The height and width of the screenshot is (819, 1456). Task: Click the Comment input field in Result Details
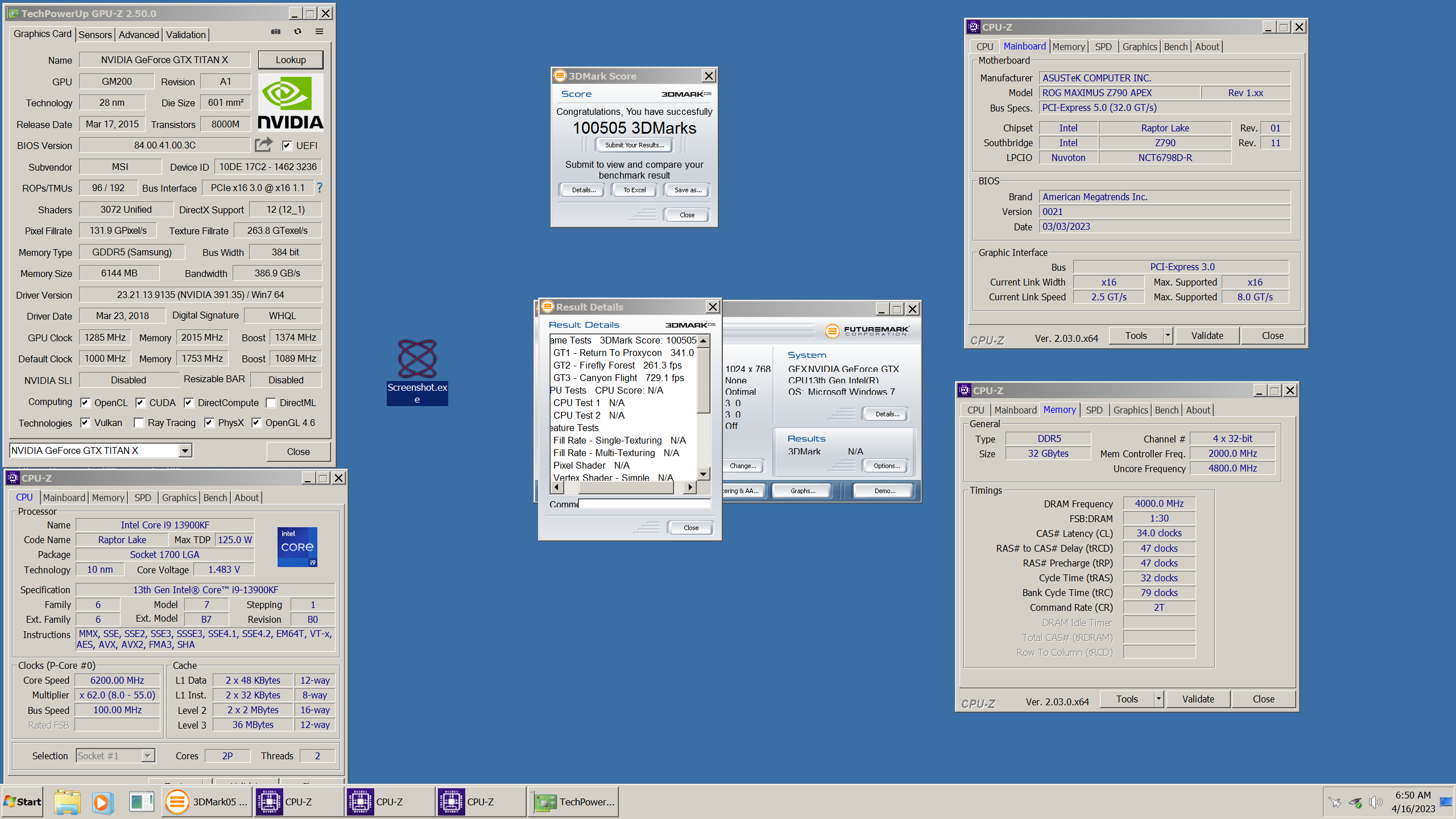644,504
